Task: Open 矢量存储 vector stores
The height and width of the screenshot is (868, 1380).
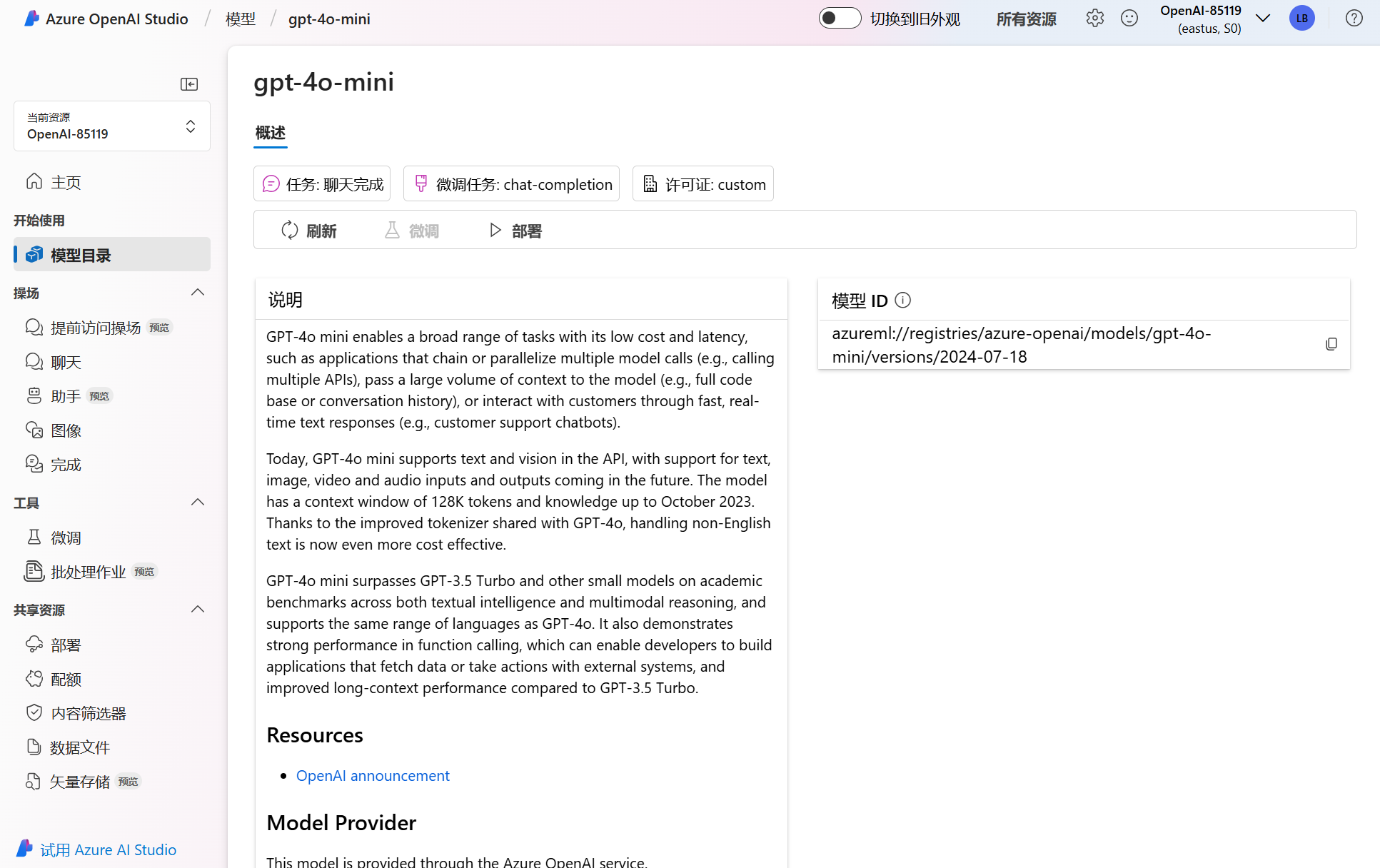Action: tap(112, 782)
